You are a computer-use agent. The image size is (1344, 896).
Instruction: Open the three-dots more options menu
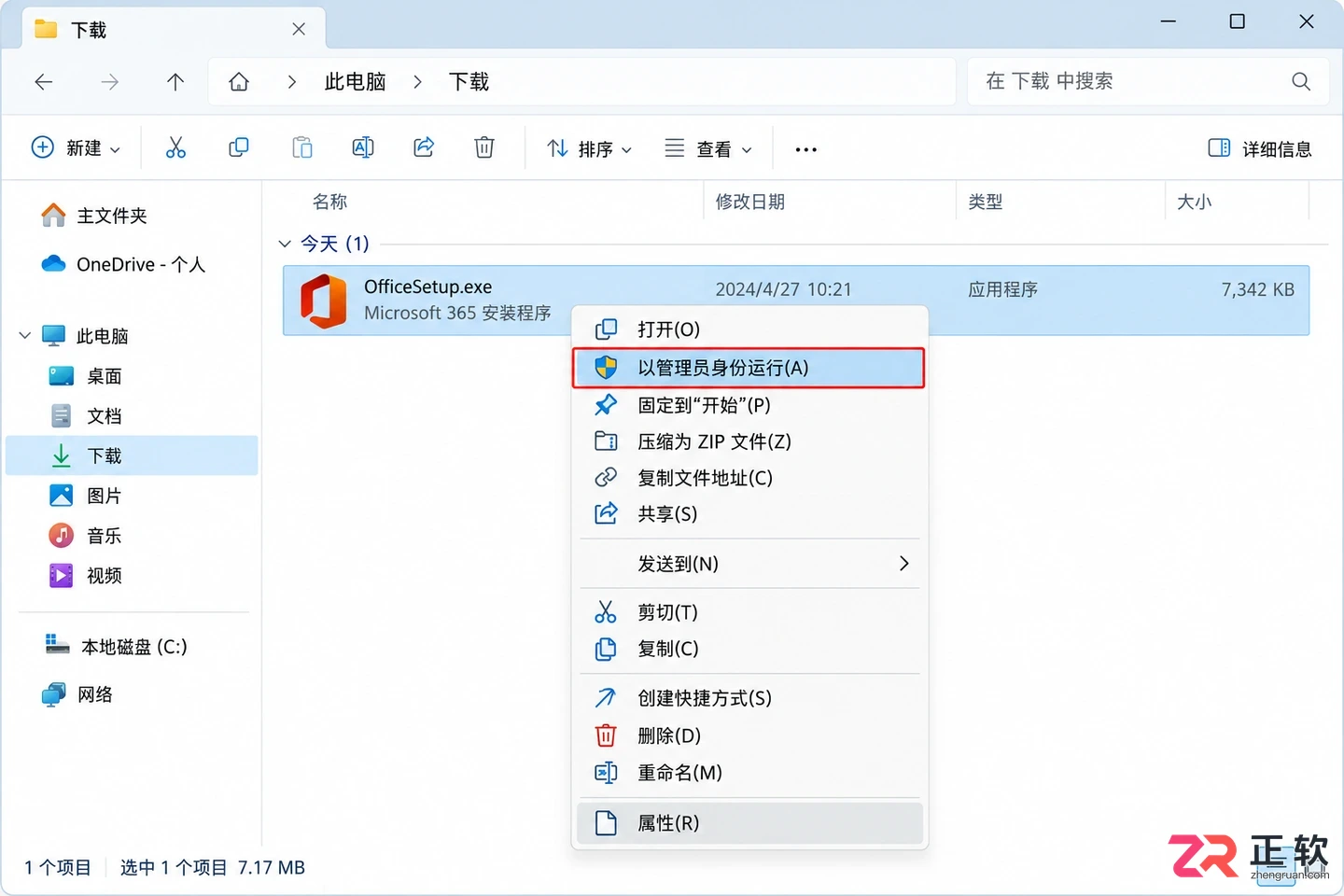pyautogui.click(x=806, y=149)
